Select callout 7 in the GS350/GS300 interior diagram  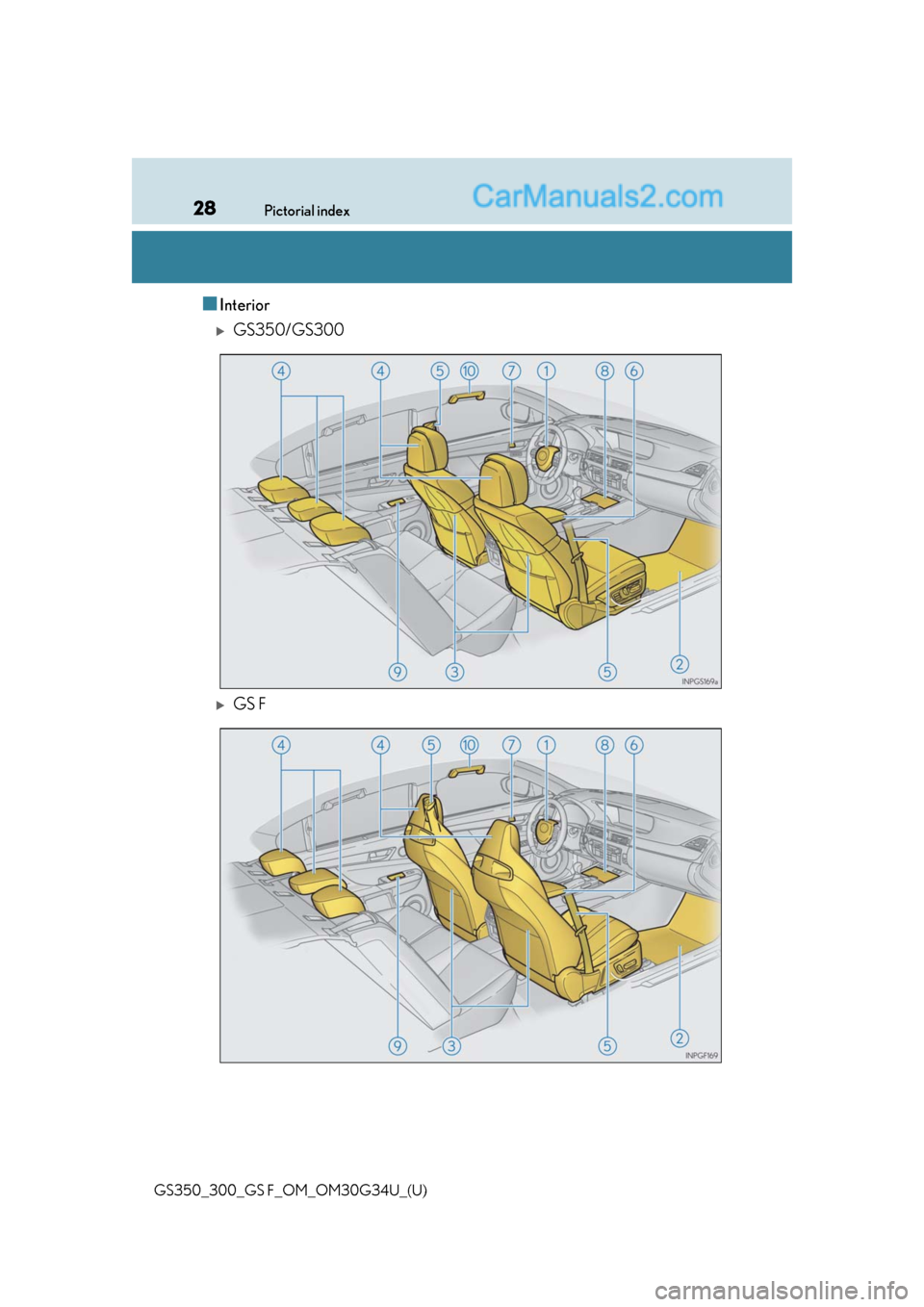click(x=511, y=371)
